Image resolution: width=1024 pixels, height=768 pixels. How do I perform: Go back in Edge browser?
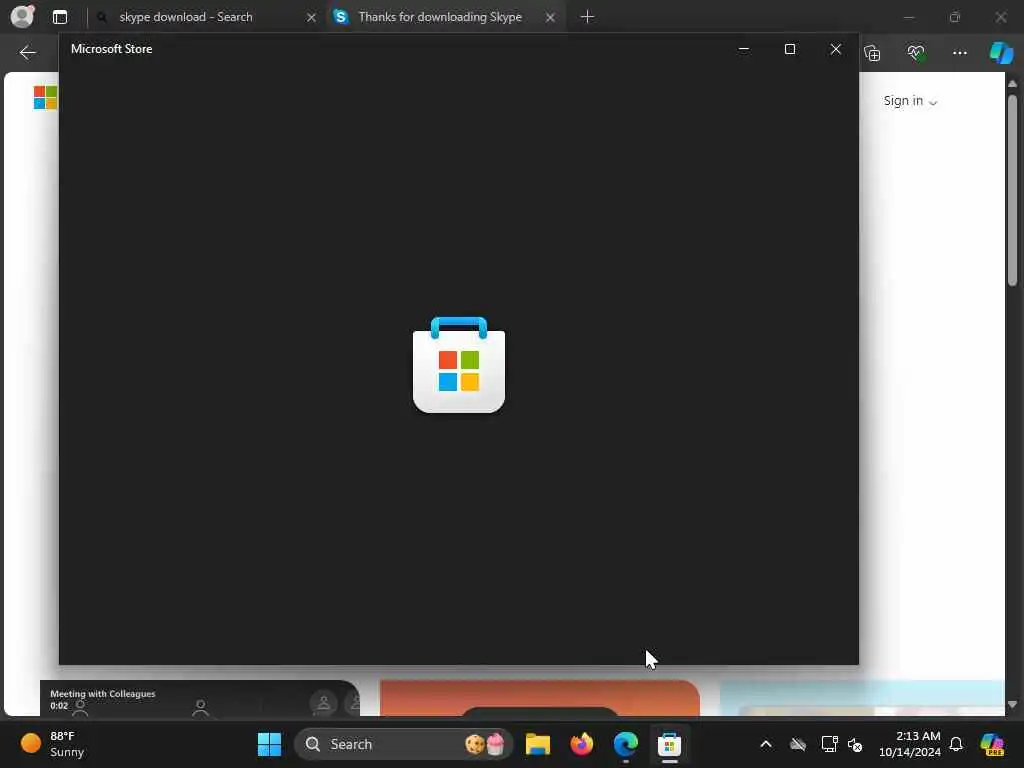27,53
